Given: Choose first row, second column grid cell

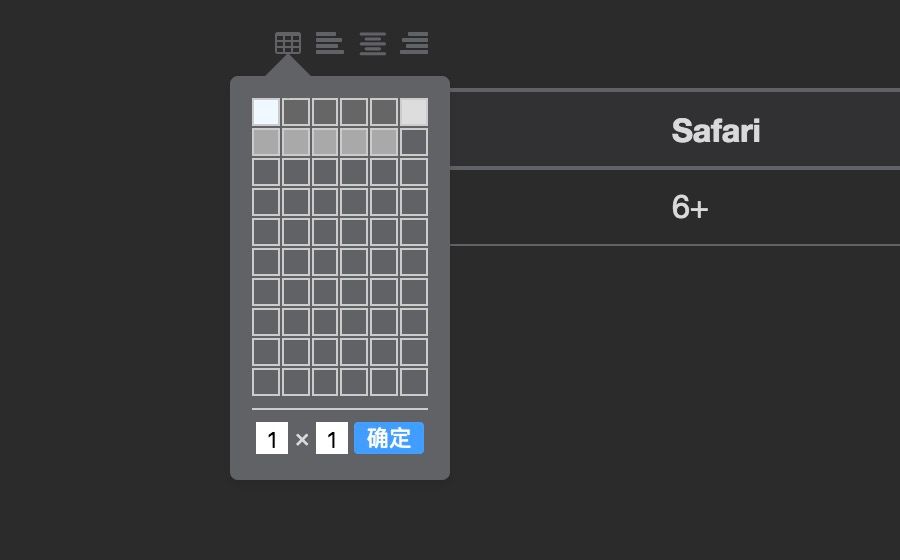Looking at the screenshot, I should [296, 112].
